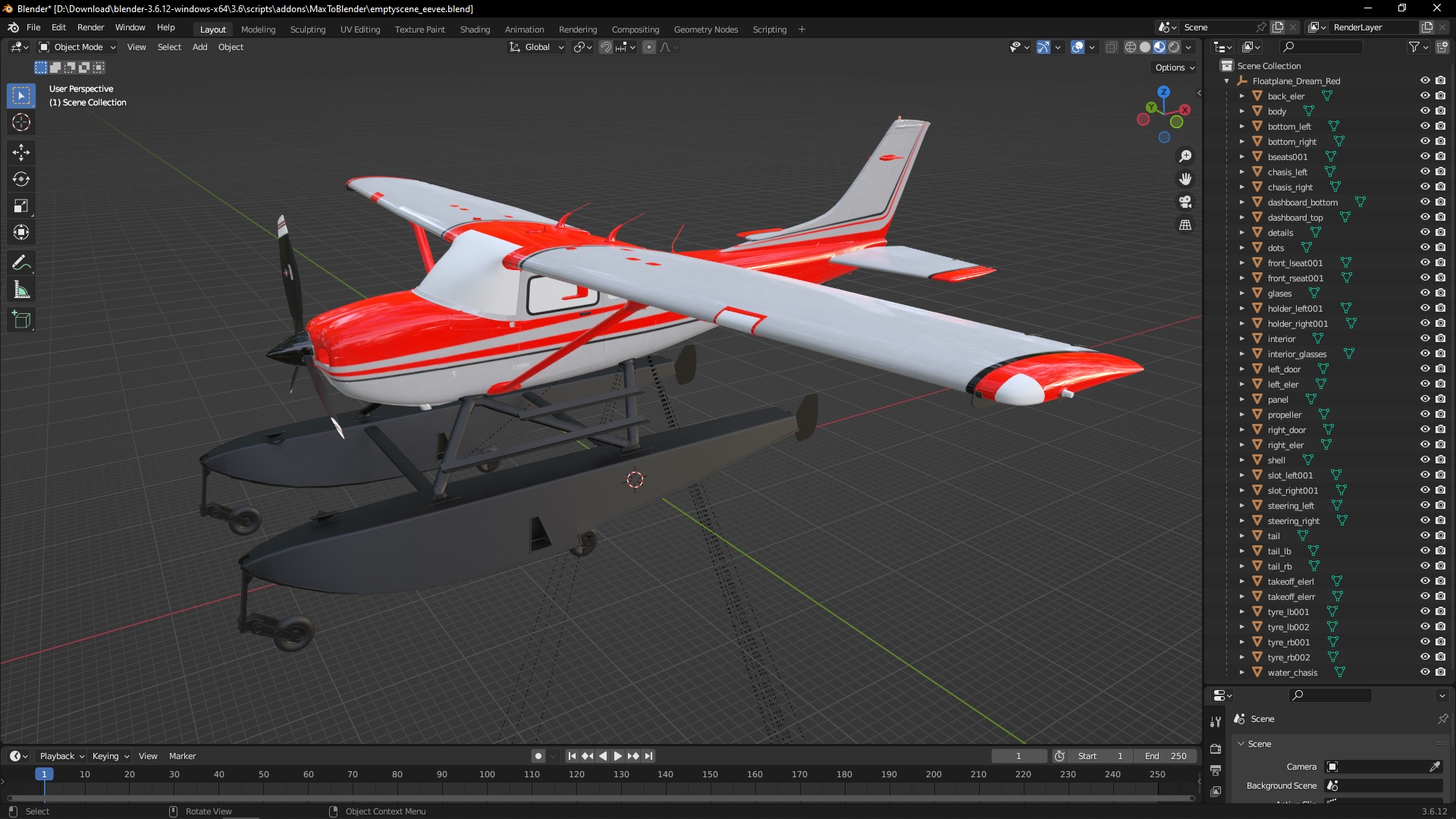This screenshot has width=1456, height=819.
Task: Toggle viewport overlays display
Action: click(1078, 47)
